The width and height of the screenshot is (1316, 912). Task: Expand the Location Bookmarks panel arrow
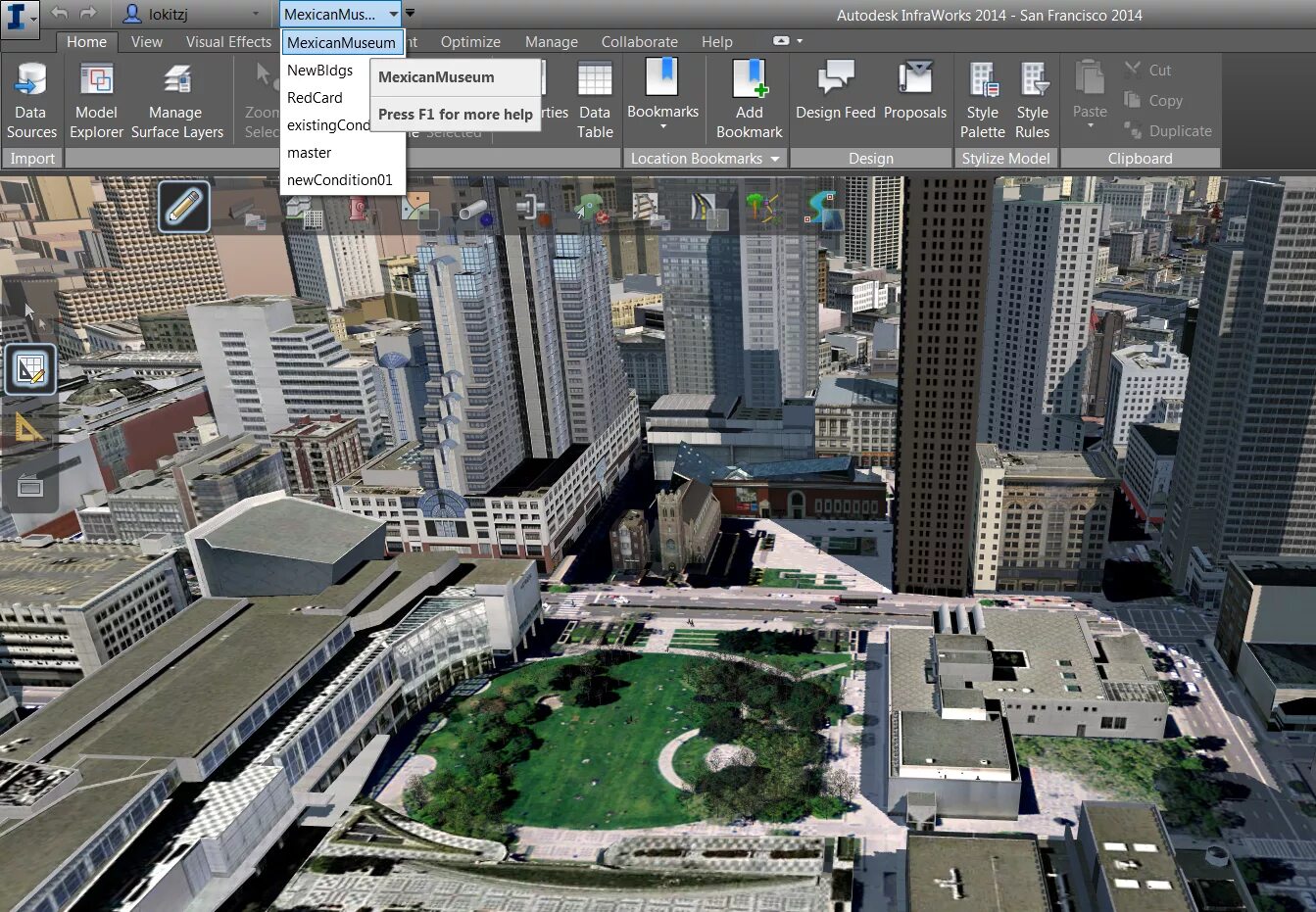(x=775, y=159)
